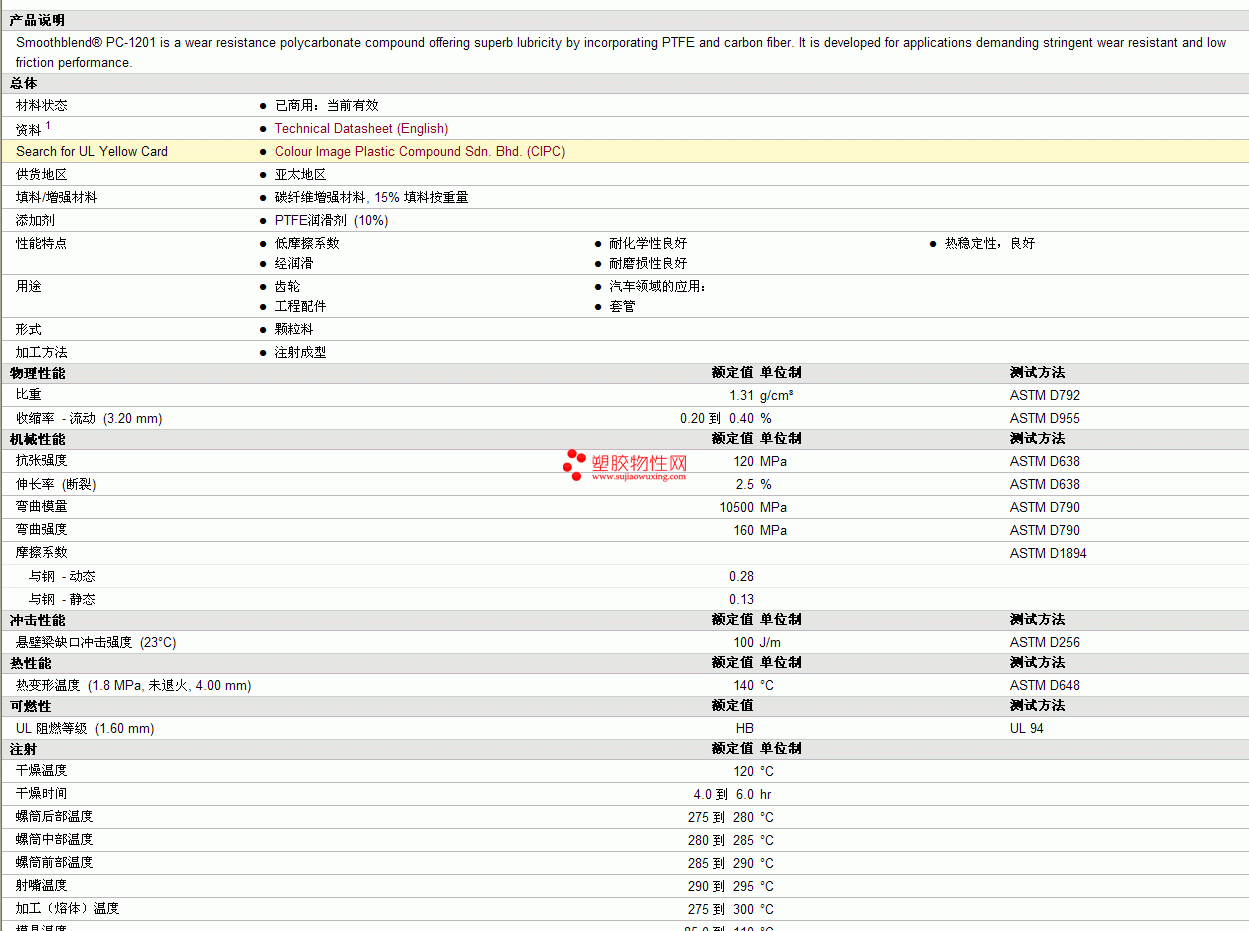Click the feature 耐磨损性良好
Viewport: 1249px width, 931px height.
click(x=648, y=263)
